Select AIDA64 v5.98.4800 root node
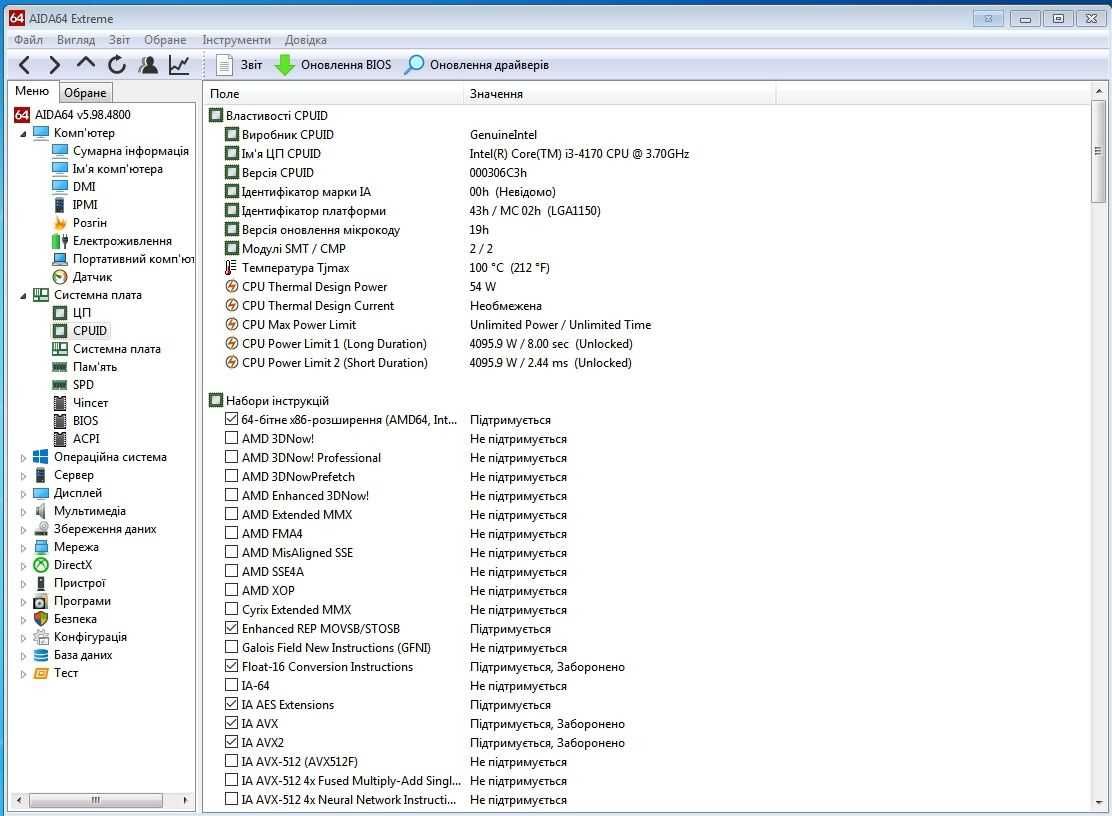 click(72, 115)
